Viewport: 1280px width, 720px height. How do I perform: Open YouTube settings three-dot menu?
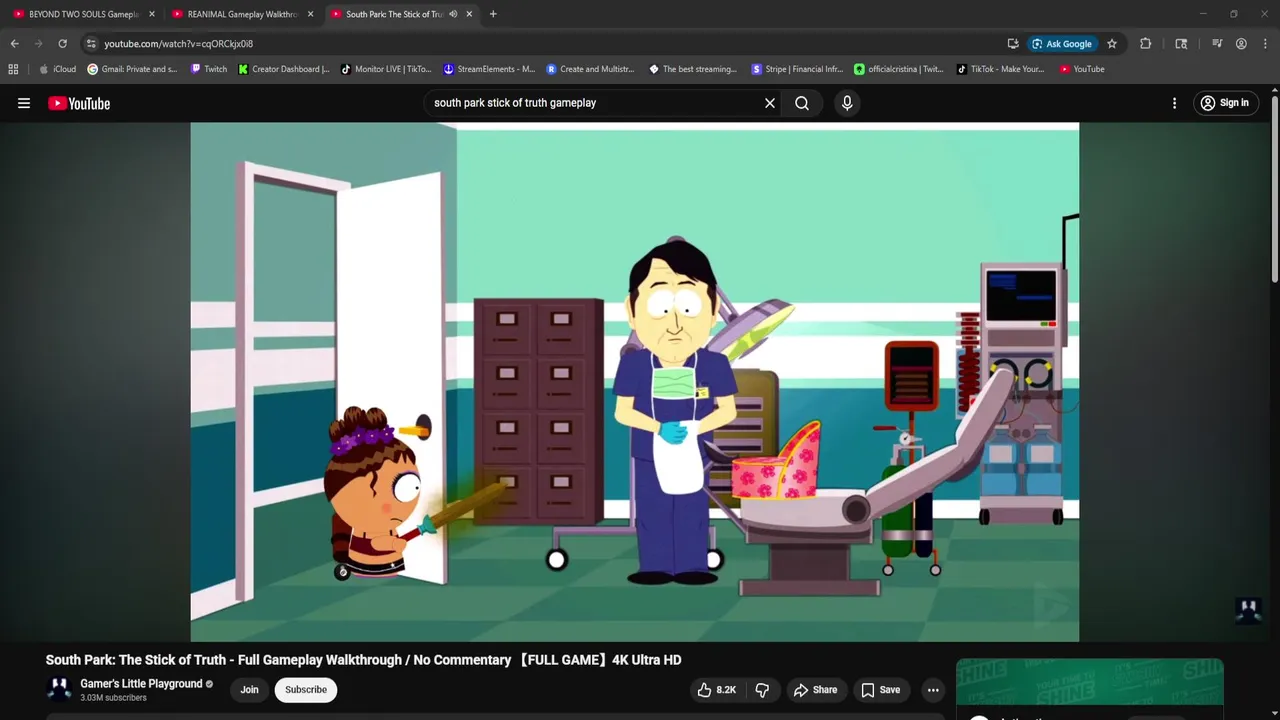click(1175, 103)
